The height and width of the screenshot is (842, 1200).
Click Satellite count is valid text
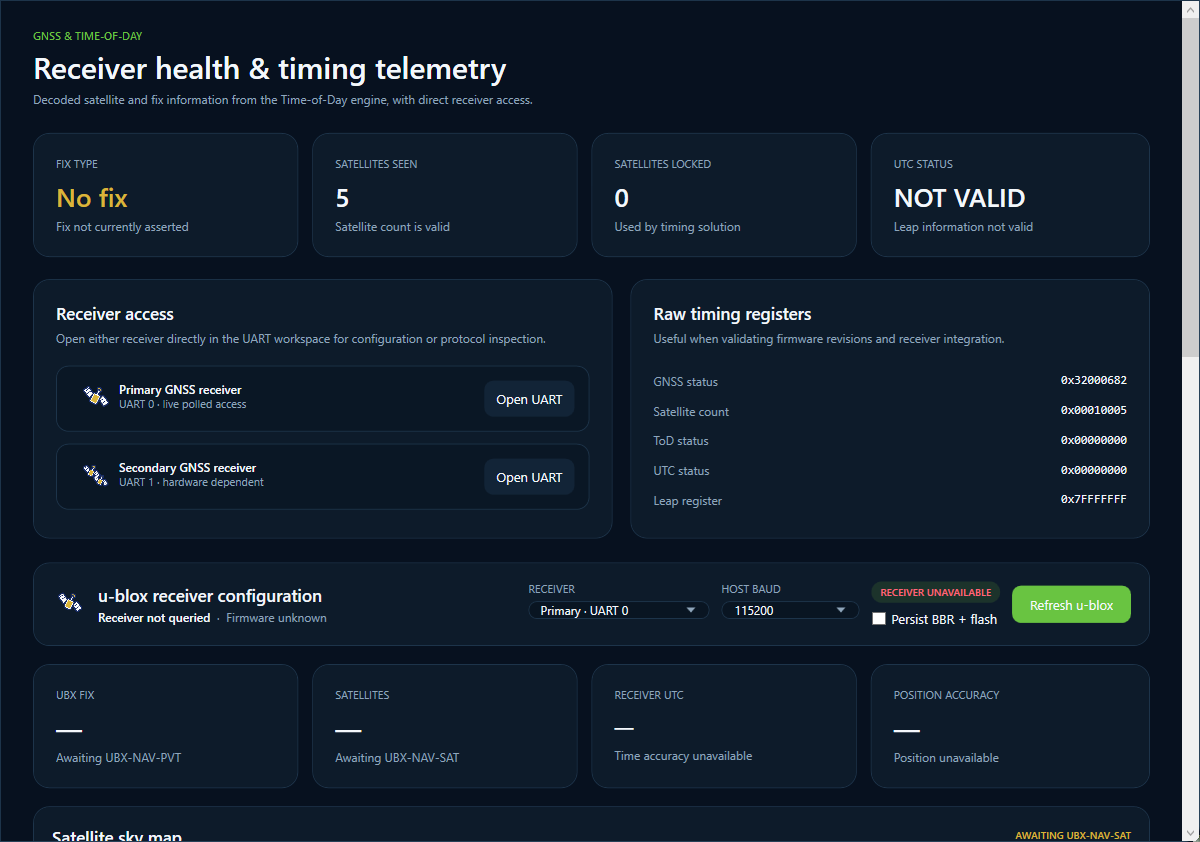[392, 227]
